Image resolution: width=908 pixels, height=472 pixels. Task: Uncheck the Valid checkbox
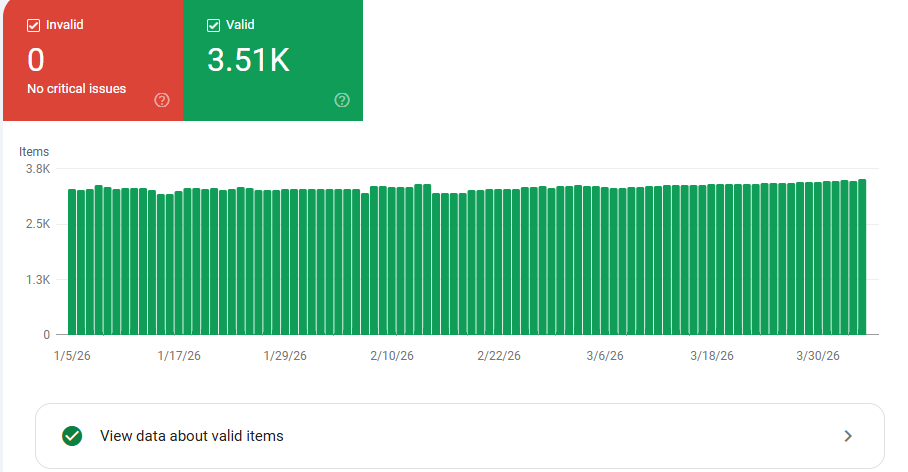click(213, 25)
